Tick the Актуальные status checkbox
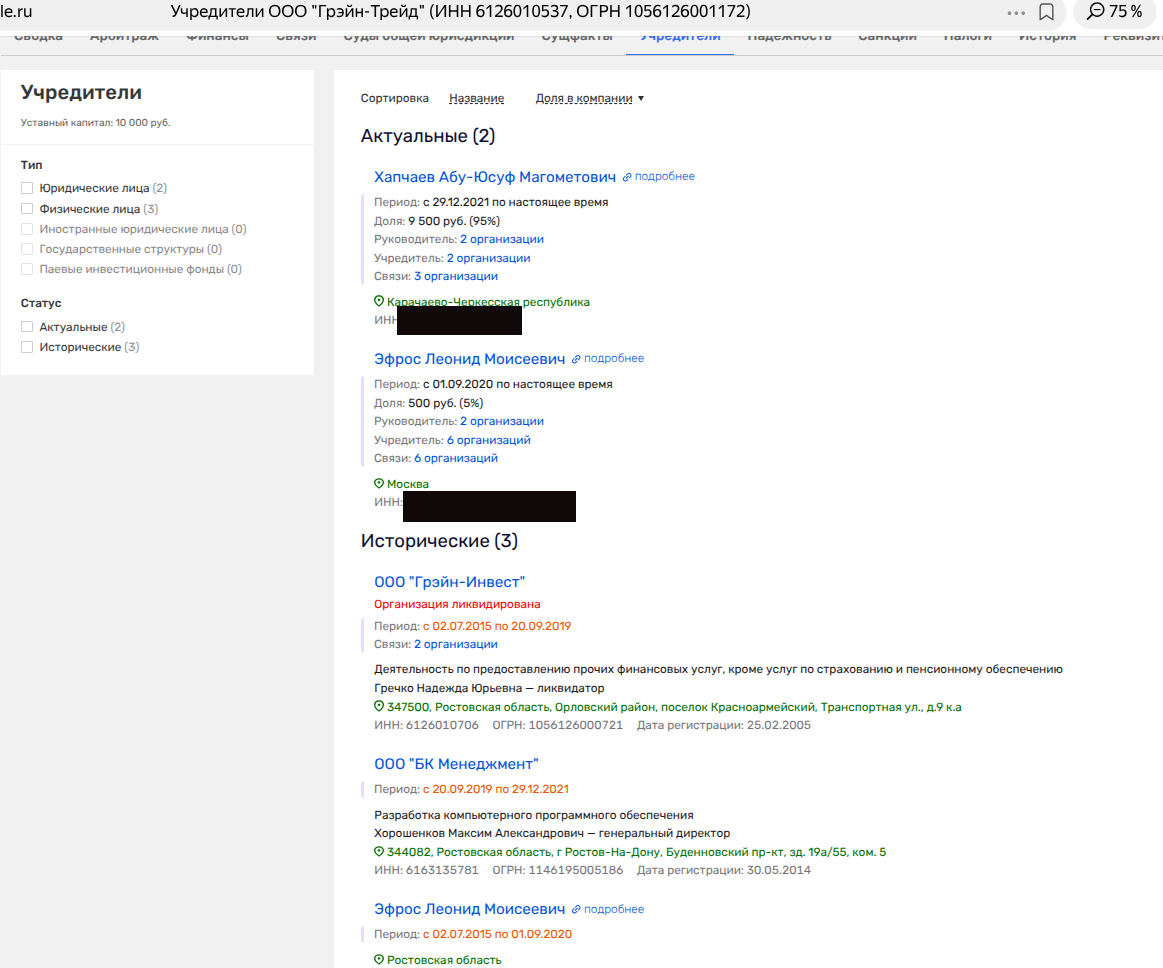 coord(27,327)
